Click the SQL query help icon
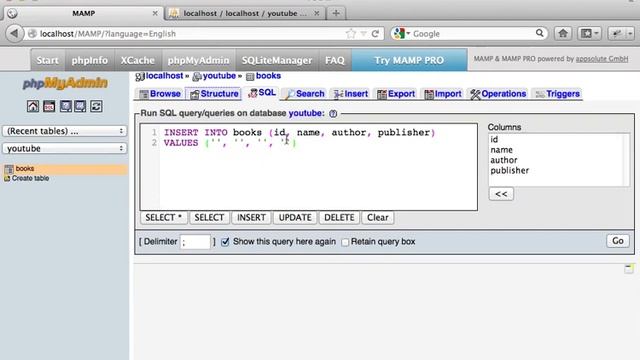The height and width of the screenshot is (360, 640). (333, 113)
